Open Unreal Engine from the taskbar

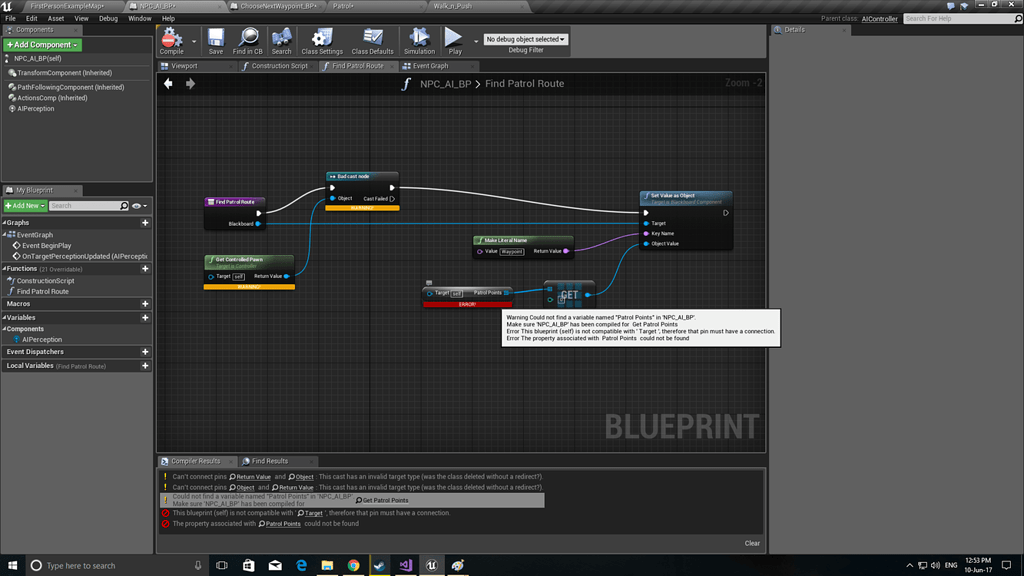tap(431, 565)
